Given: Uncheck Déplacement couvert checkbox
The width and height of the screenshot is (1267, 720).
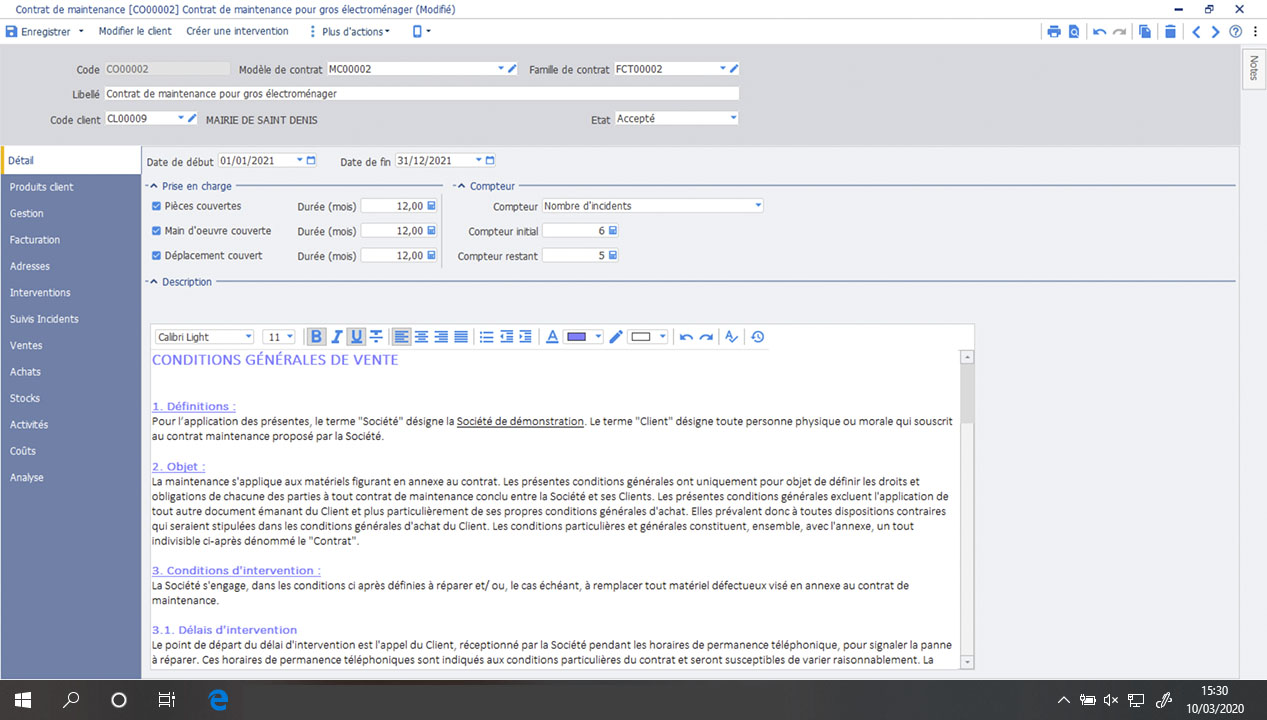Looking at the screenshot, I should (156, 256).
